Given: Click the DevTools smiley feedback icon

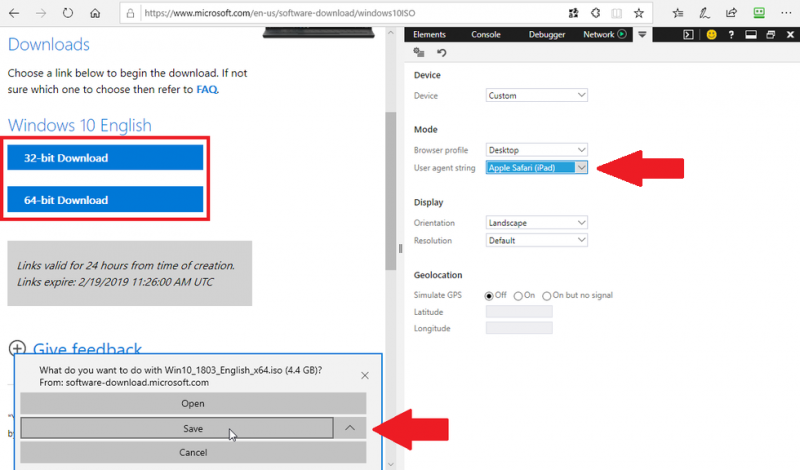Looking at the screenshot, I should pyautogui.click(x=712, y=34).
